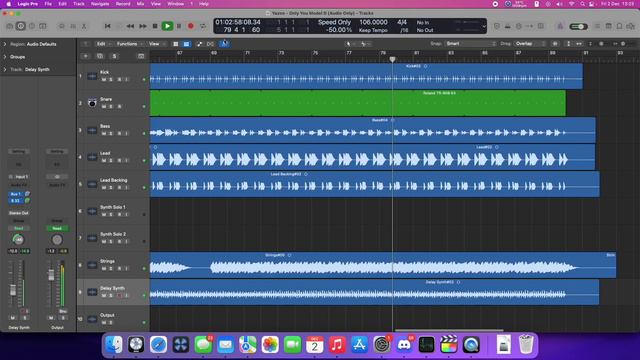This screenshot has height=360, width=640.
Task: Click Read automation mode on Output strip
Action: (57, 228)
